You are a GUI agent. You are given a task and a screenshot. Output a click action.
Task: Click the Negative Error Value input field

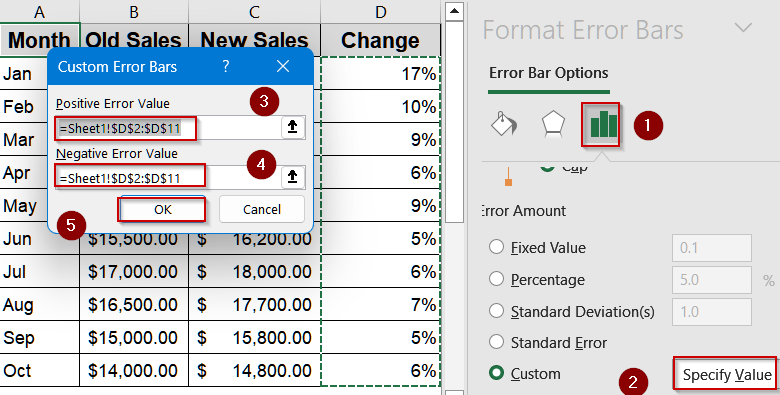169,178
